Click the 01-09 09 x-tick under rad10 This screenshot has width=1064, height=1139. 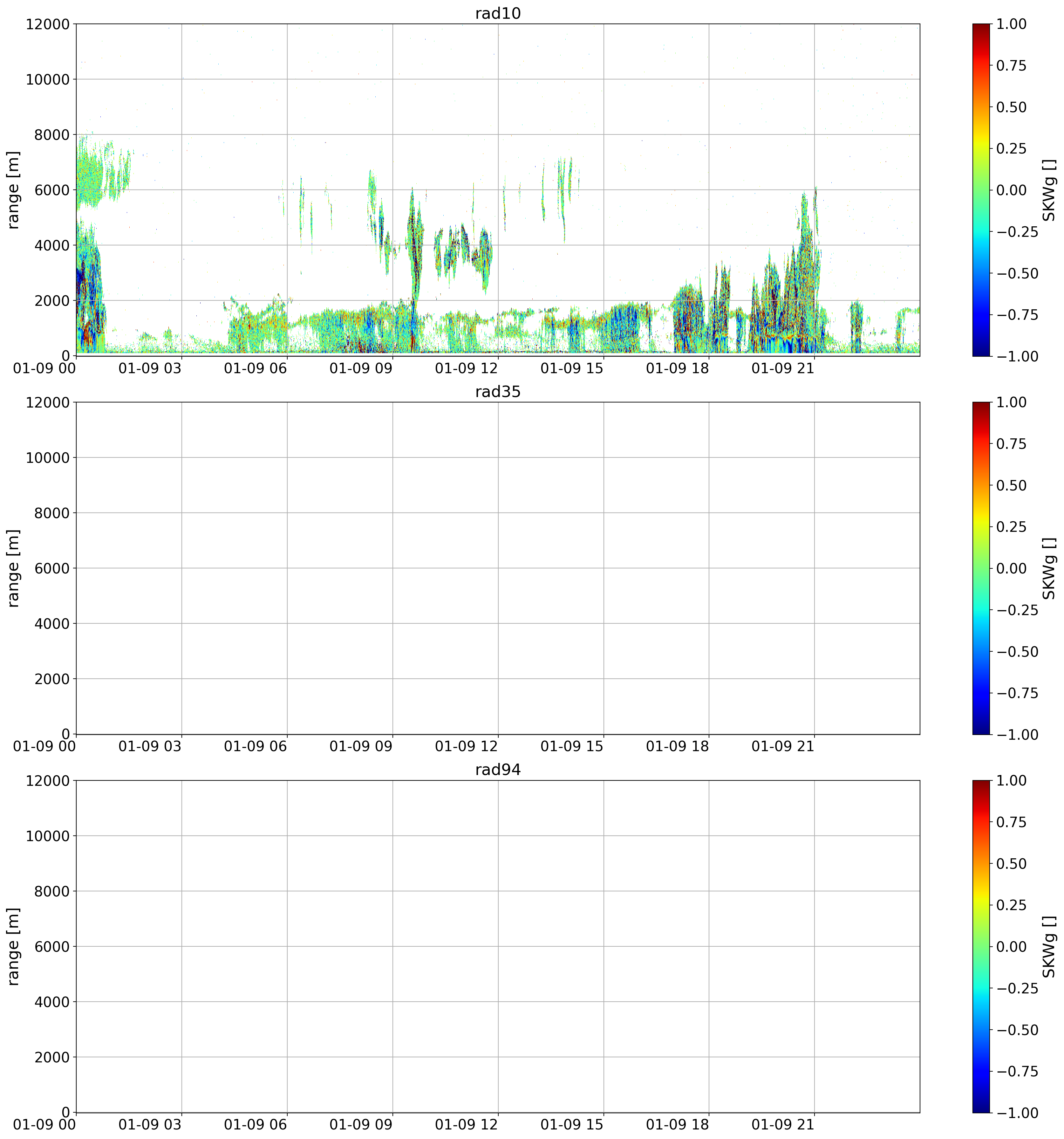(361, 368)
